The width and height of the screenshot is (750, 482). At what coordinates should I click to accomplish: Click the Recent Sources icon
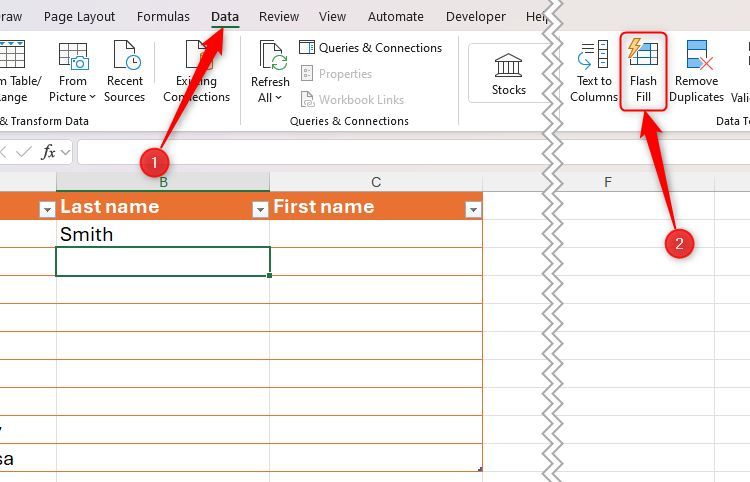125,55
